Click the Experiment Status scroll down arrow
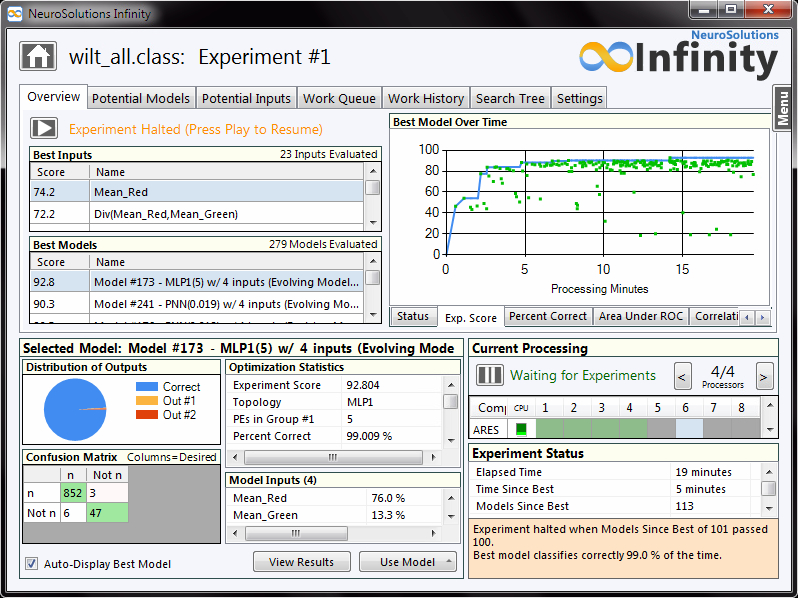This screenshot has width=798, height=598. [x=769, y=508]
